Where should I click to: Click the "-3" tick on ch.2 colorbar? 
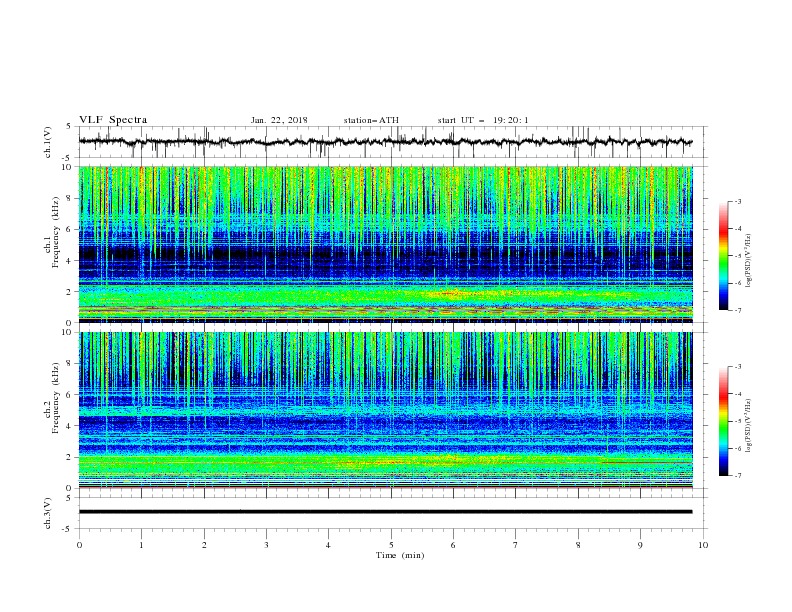(x=738, y=367)
